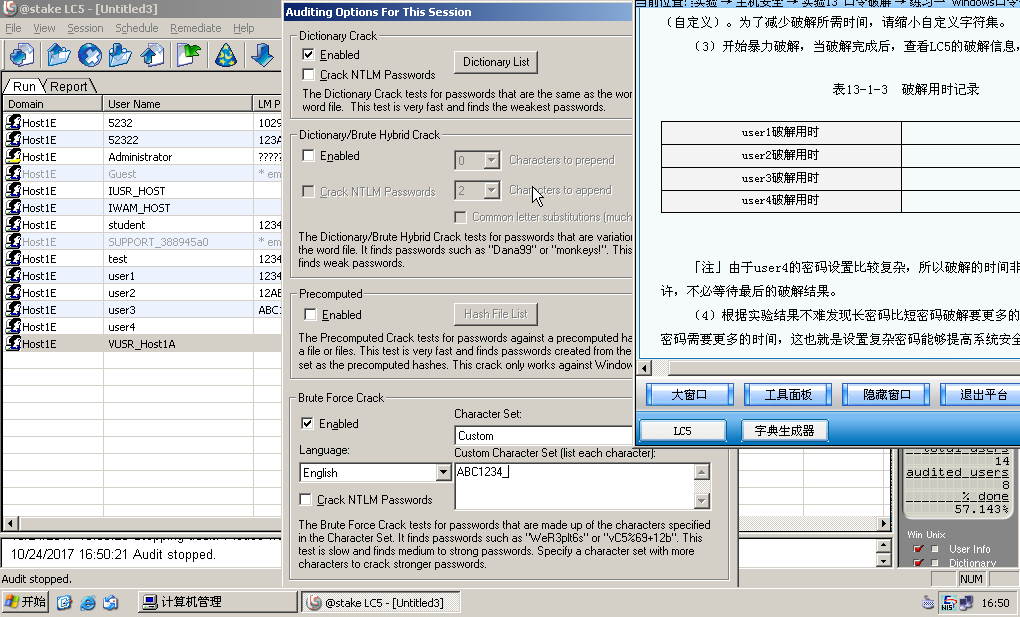The height and width of the screenshot is (617, 1020).
Task: Click the New Session toolbar icon
Action: 21,55
